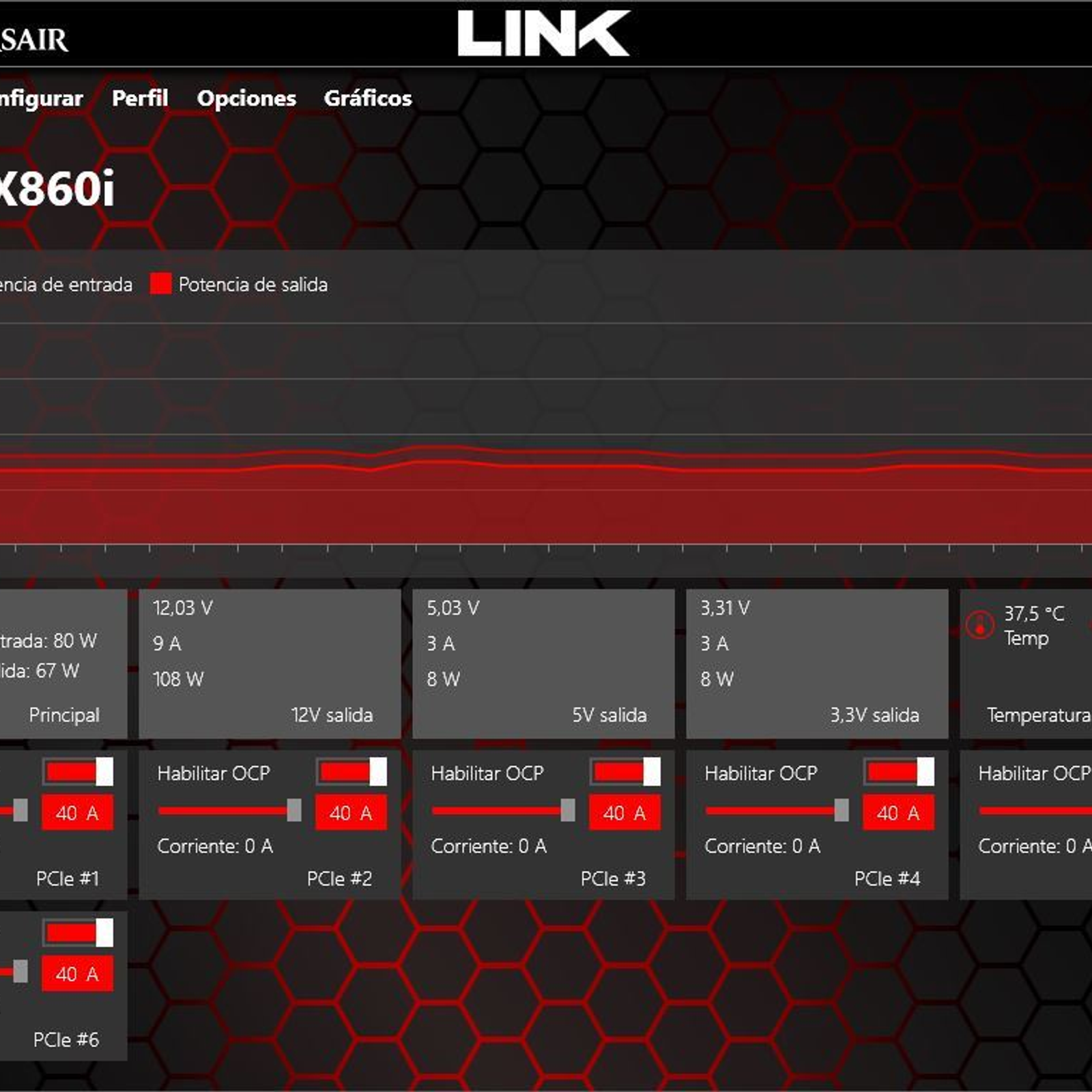Click the PCIe #1 current limit slider handle
The image size is (1092, 1092).
click(x=20, y=810)
